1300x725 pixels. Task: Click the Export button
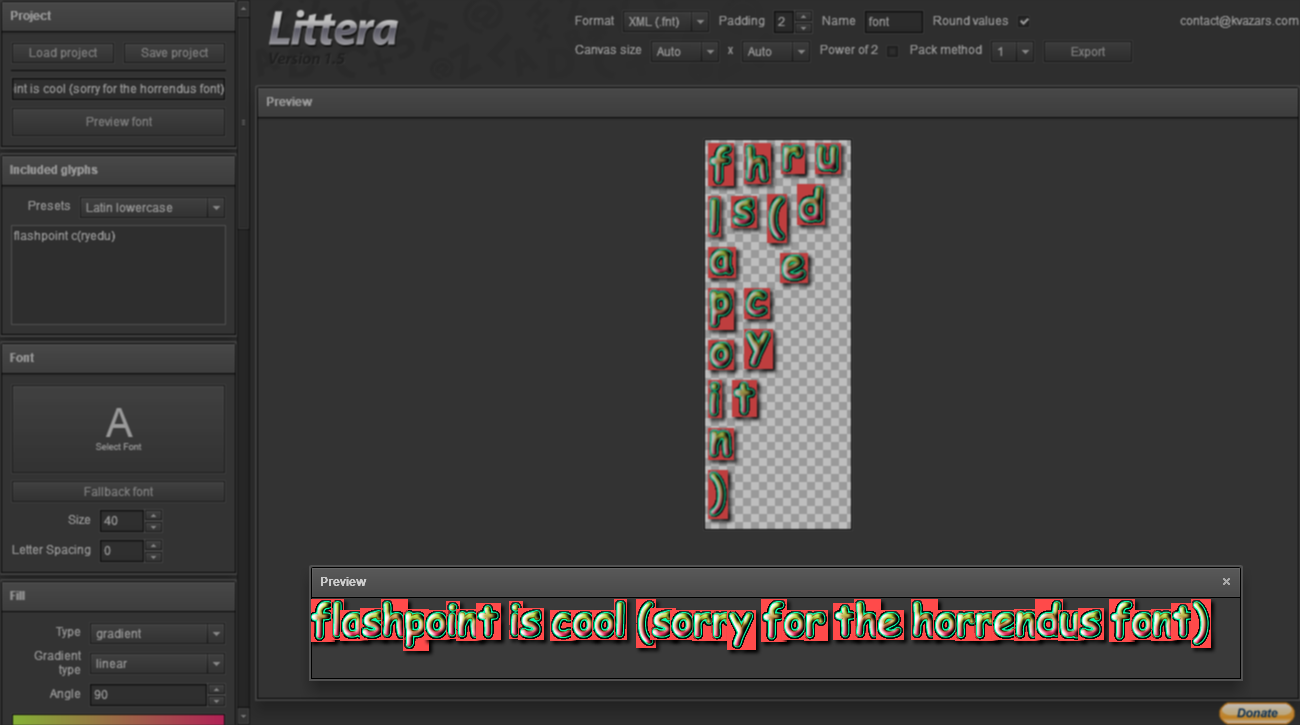1088,52
